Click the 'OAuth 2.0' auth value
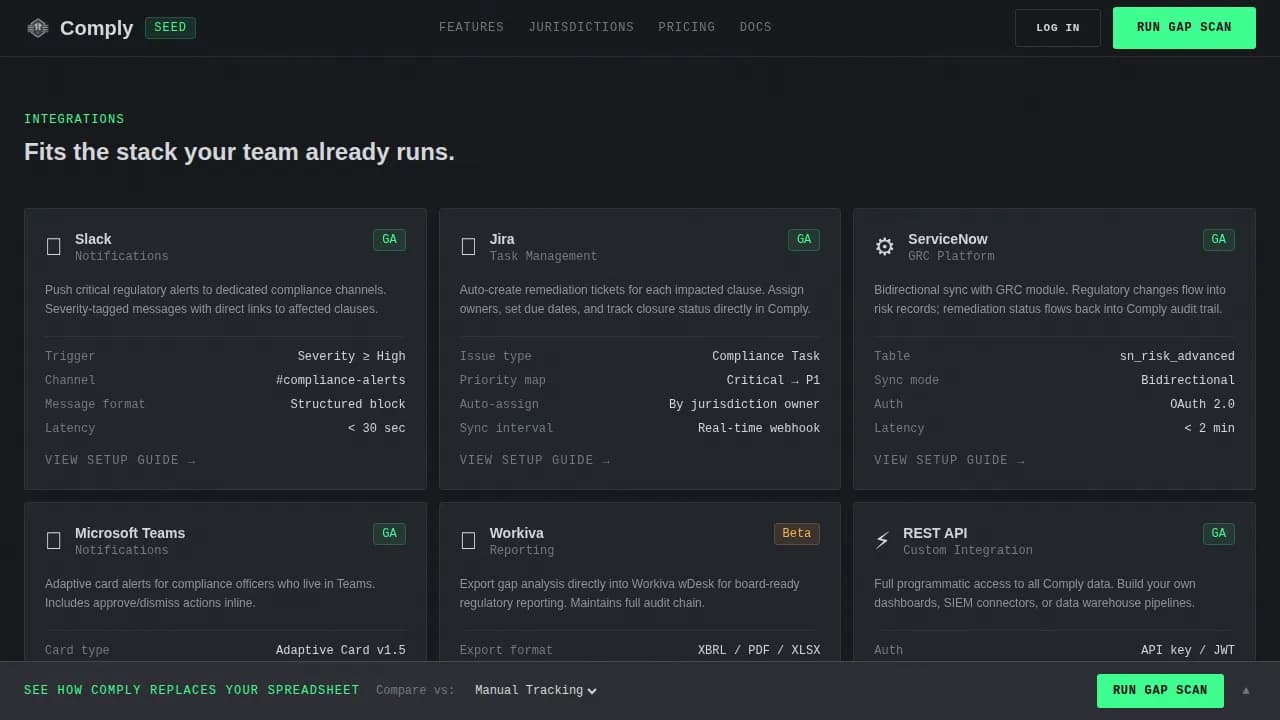The width and height of the screenshot is (1280, 720). point(1202,404)
